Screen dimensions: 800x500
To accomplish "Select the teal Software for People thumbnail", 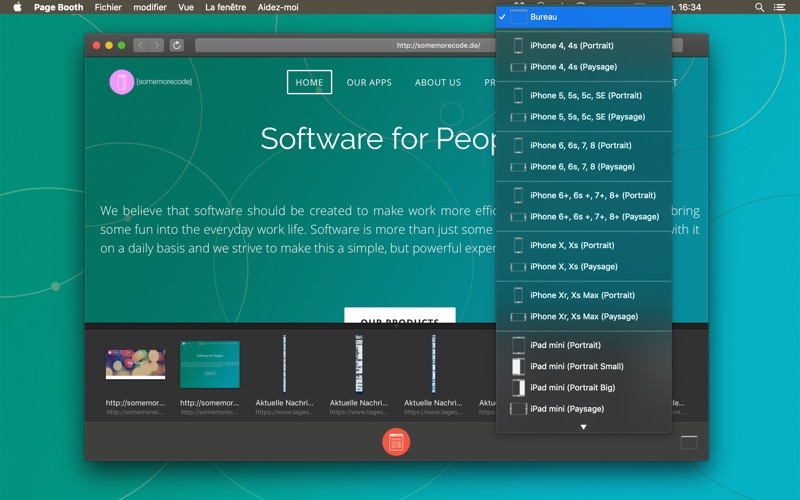I will click(210, 364).
